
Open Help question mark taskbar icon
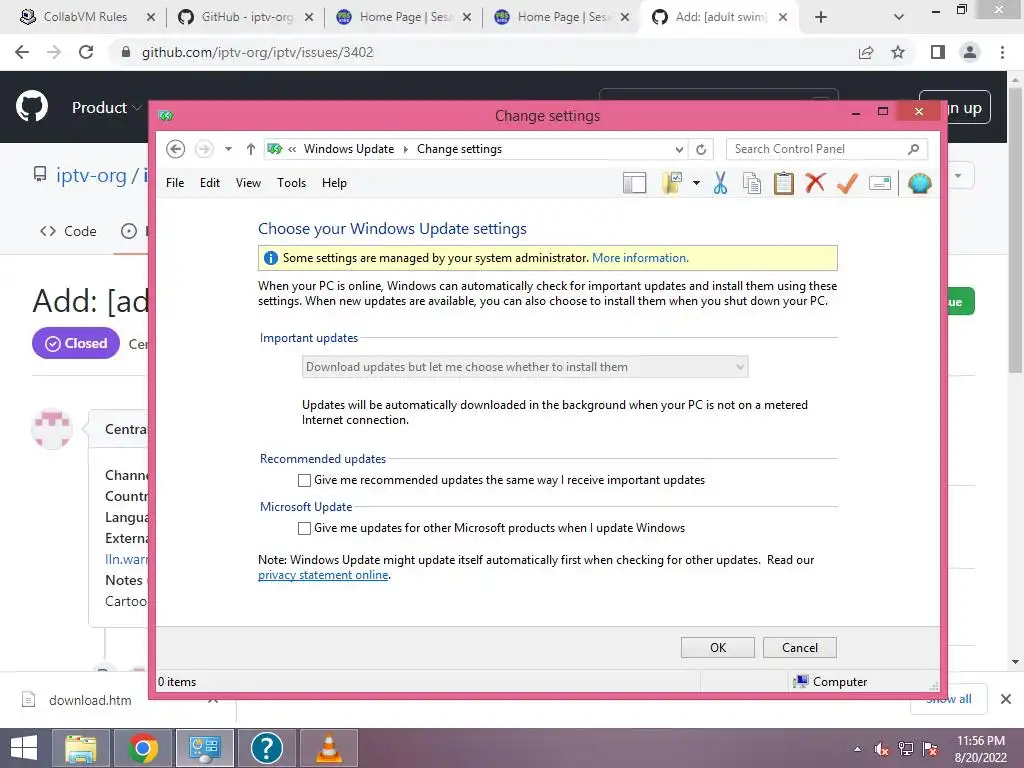pyautogui.click(x=266, y=748)
